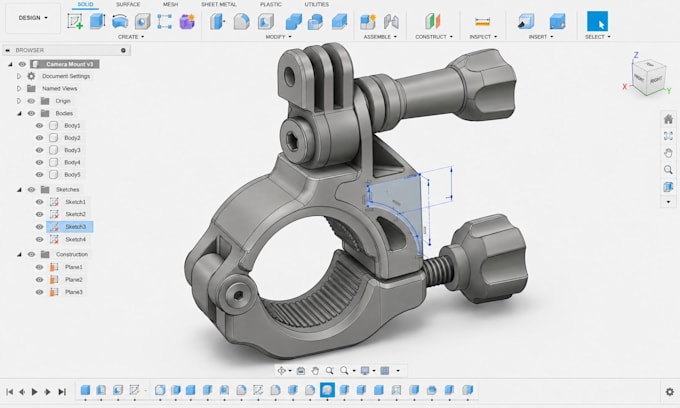Switch to the SHEET METAL tab
The image size is (680, 408).
tap(219, 4)
